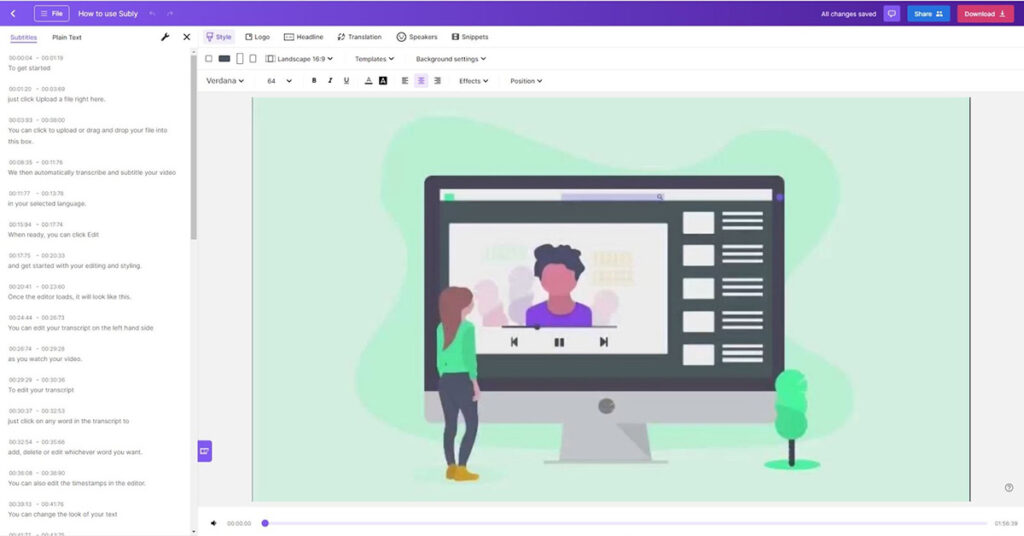Screen dimensions: 1024x536
Task: Expand the Landscape 16:9 dropdown
Action: tap(300, 59)
